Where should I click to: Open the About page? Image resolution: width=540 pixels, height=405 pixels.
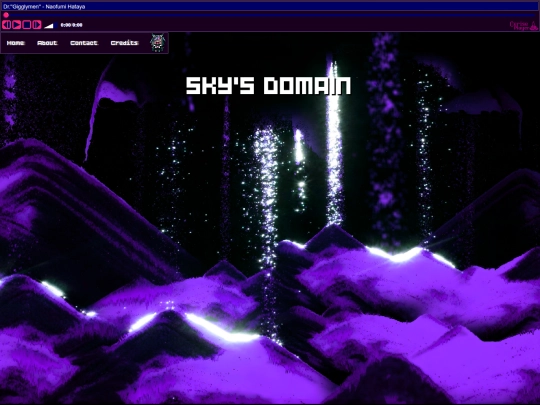coord(47,43)
